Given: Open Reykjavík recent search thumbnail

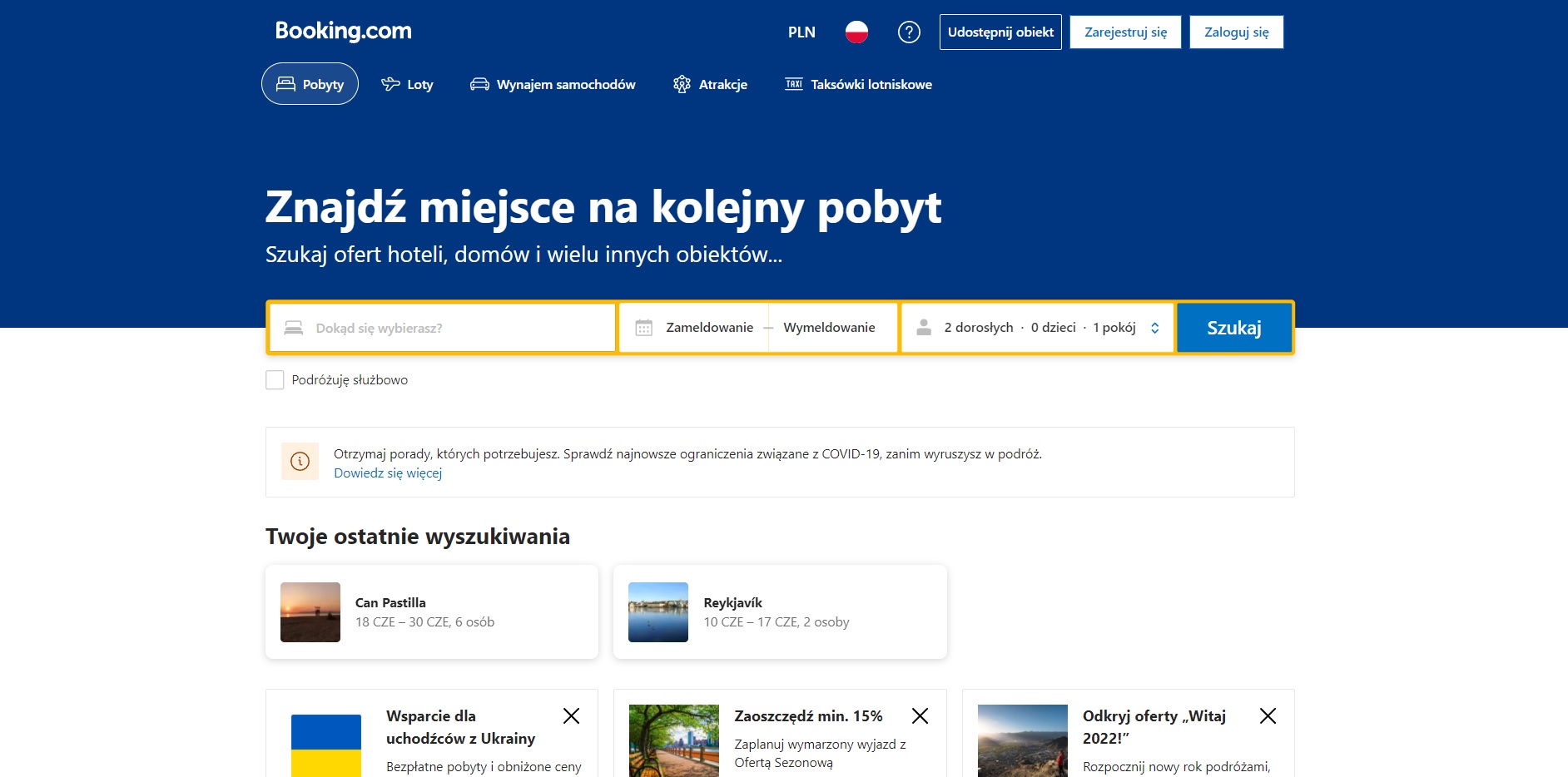Looking at the screenshot, I should pyautogui.click(x=658, y=612).
